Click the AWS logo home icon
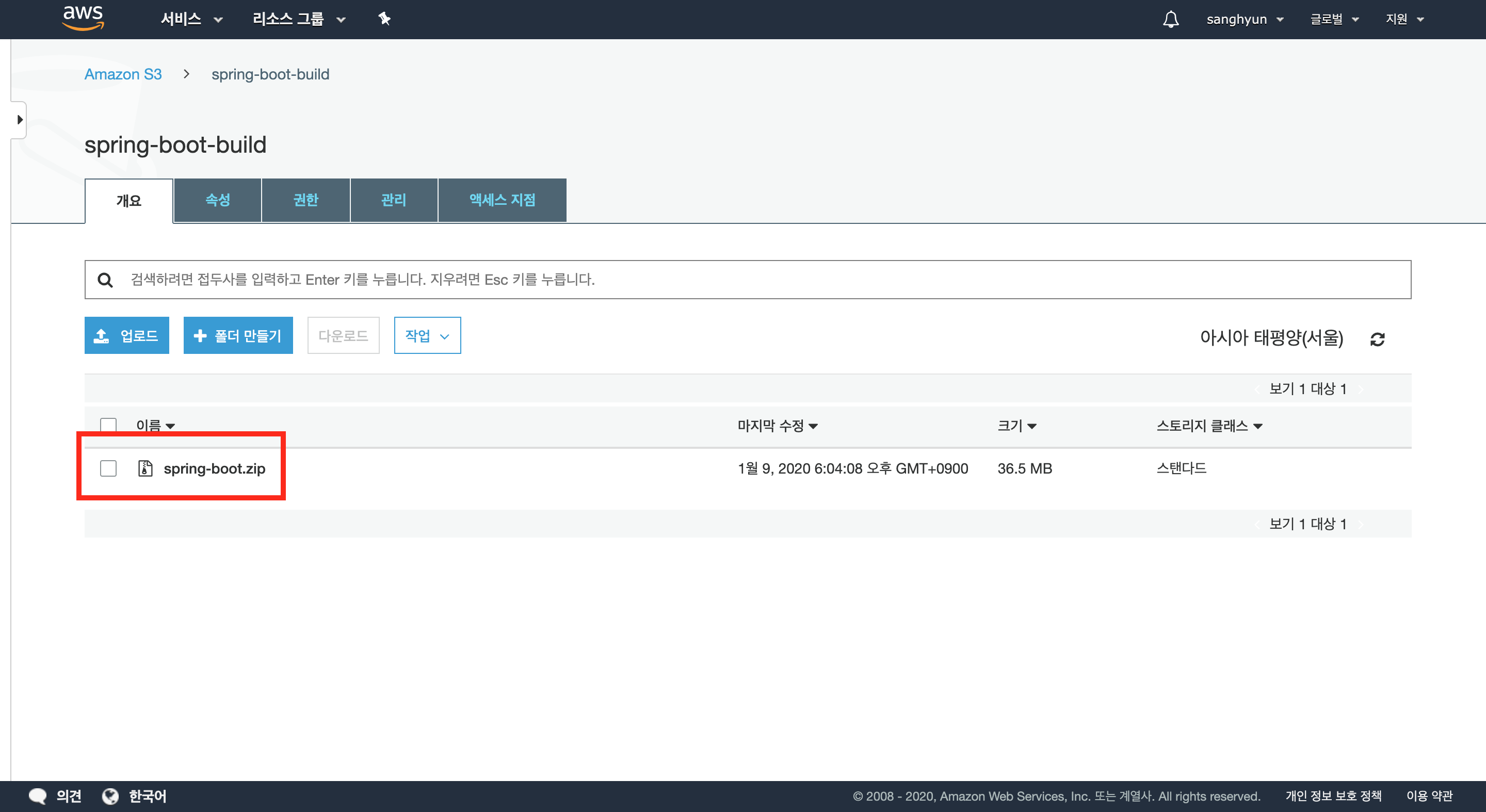This screenshot has height=812, width=1486. pos(83,19)
